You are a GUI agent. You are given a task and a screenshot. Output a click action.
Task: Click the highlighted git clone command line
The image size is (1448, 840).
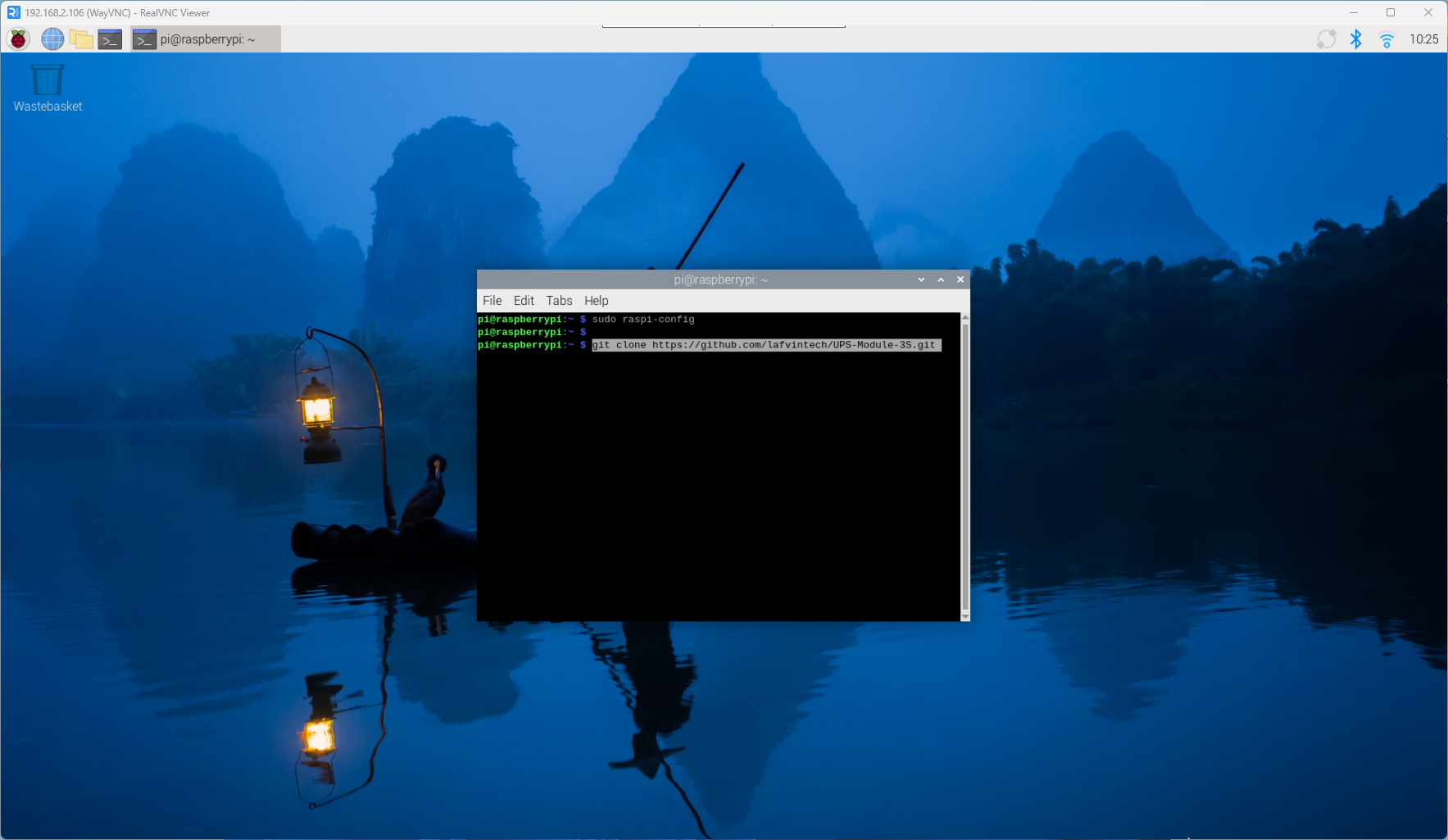pos(766,345)
